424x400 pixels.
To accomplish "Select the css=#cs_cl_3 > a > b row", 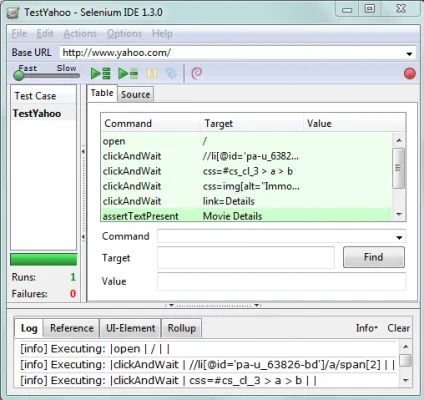I will [x=246, y=171].
